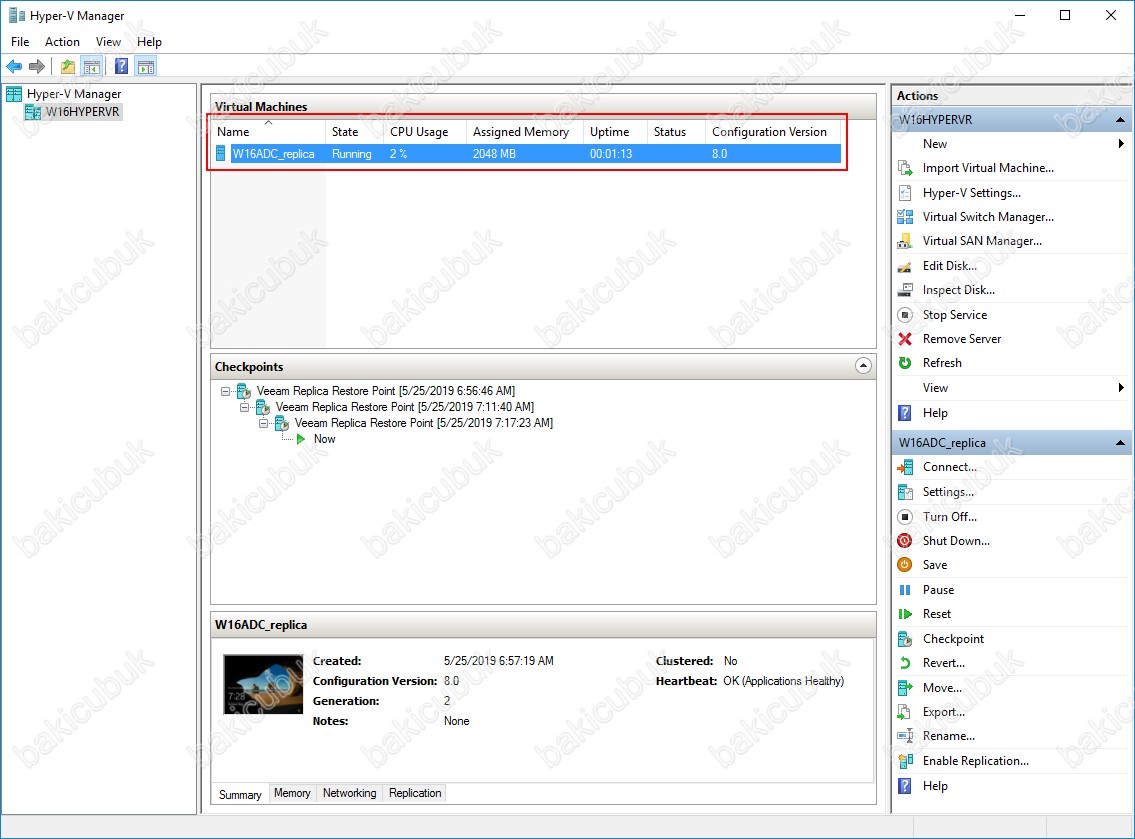Viewport: 1135px width, 839px height.
Task: Select the Now checkpoint entry
Action: 324,439
